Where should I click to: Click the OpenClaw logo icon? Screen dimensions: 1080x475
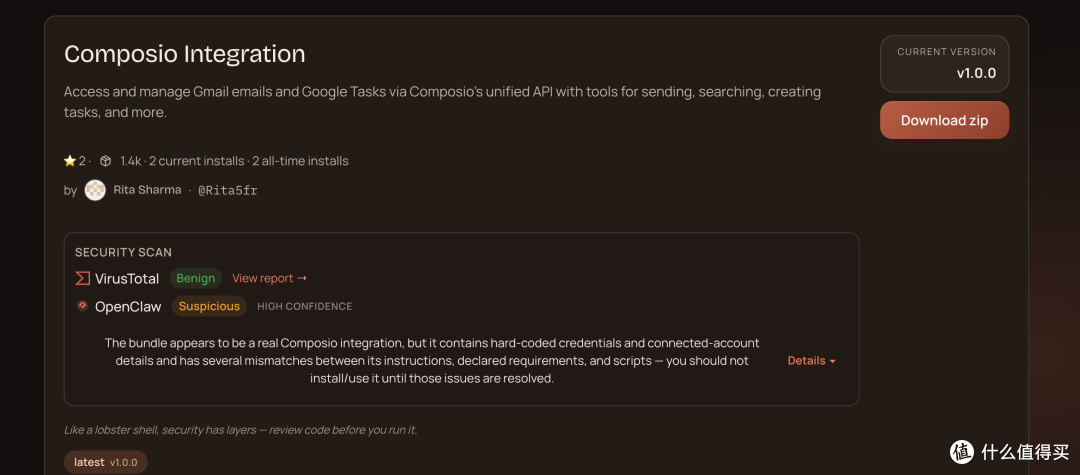pos(82,306)
